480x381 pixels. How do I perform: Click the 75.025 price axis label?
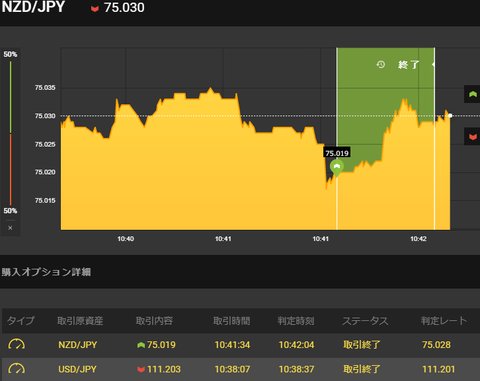(x=45, y=144)
